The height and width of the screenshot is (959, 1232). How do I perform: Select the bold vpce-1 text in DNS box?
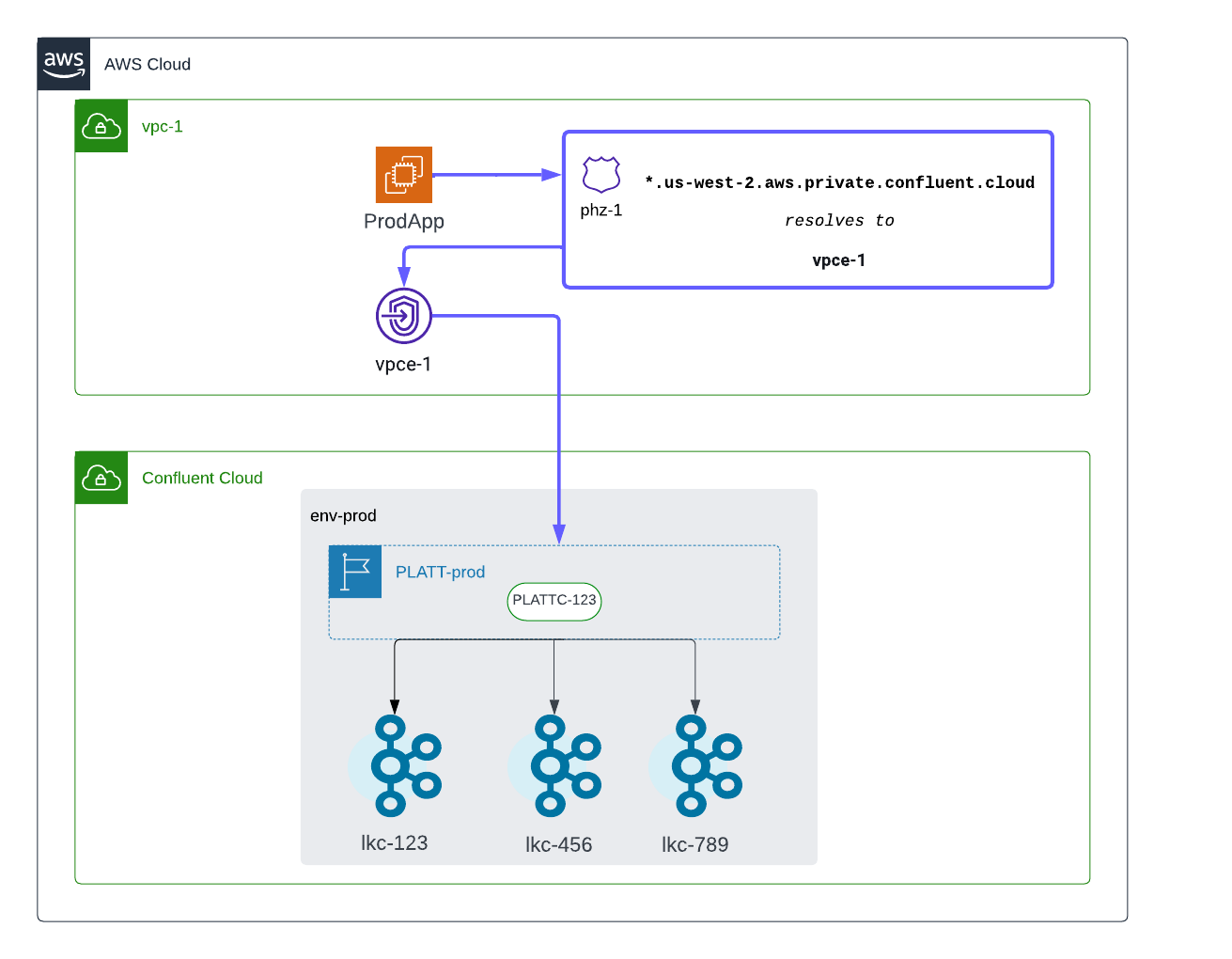point(839,260)
